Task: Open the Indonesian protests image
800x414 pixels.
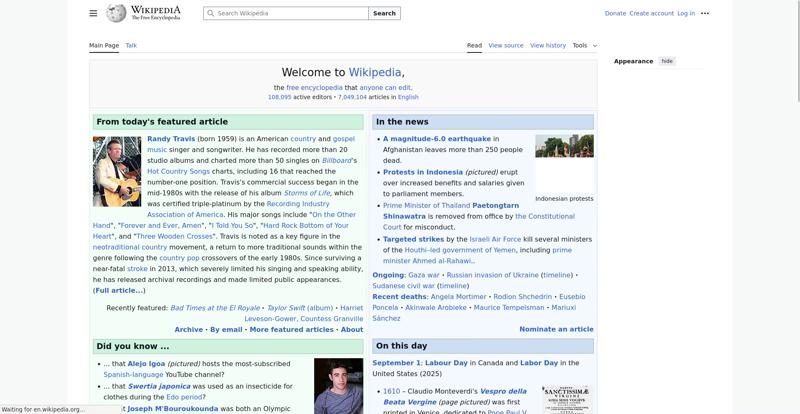Action: click(564, 146)
